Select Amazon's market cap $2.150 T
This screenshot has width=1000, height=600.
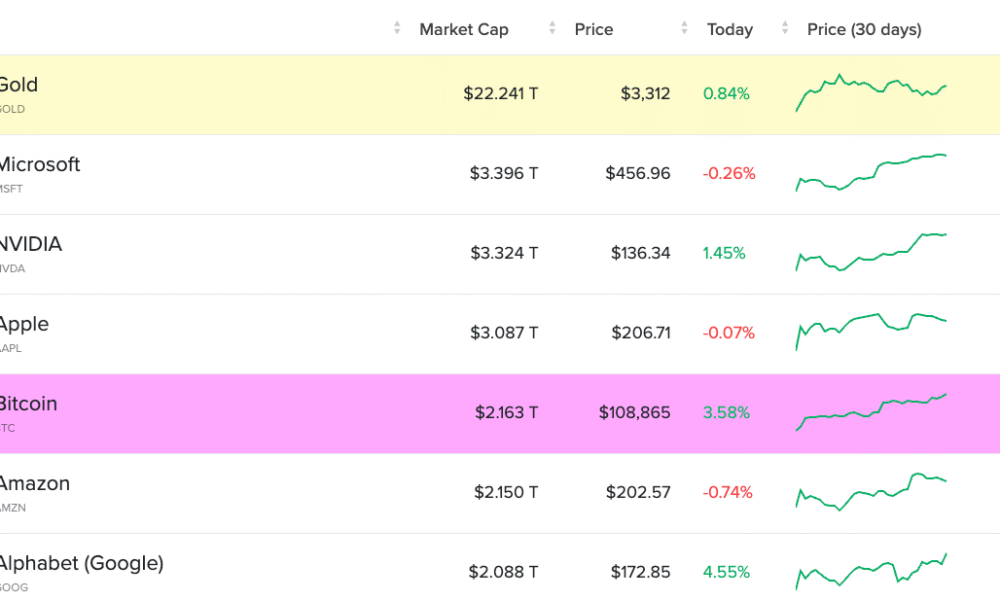pyautogui.click(x=506, y=492)
